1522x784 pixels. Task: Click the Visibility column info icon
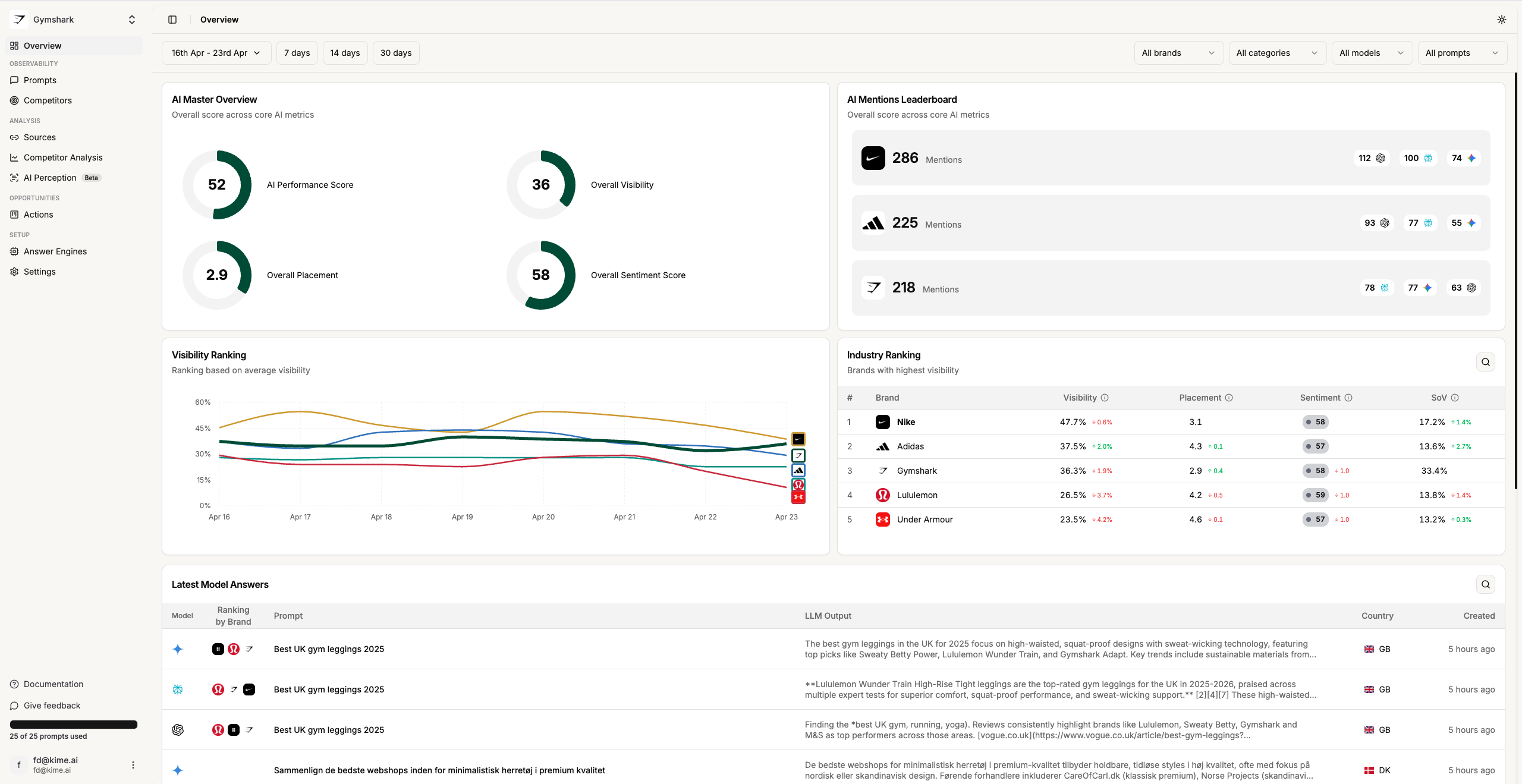[1105, 398]
